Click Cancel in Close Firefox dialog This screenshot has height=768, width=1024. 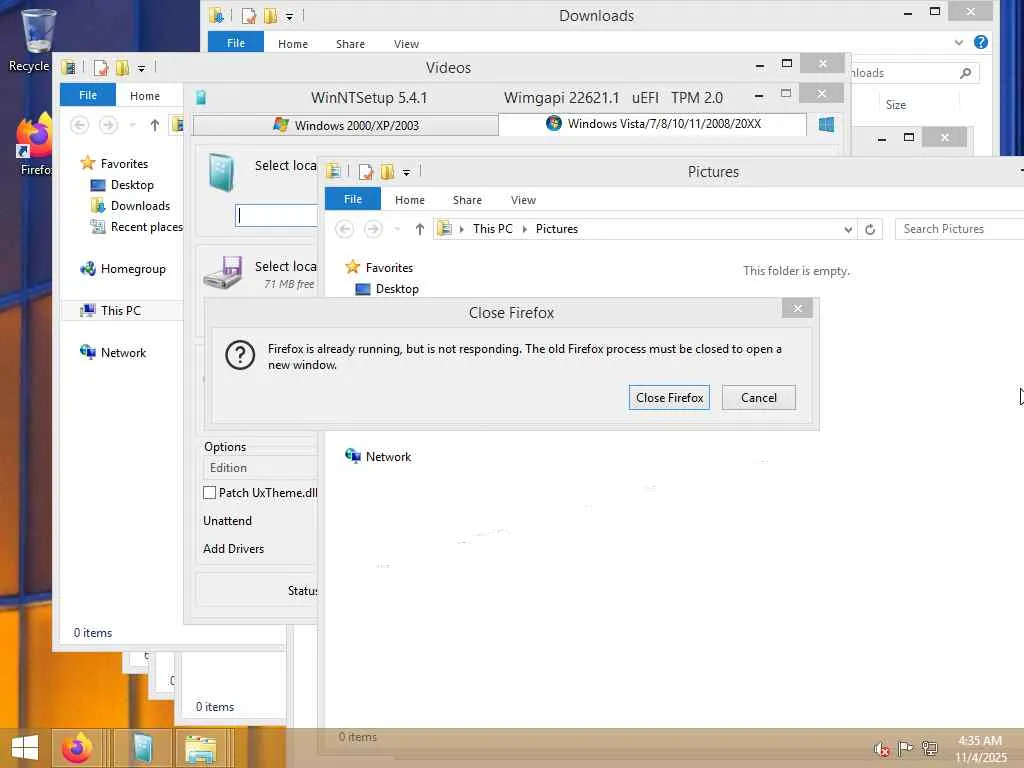coord(758,398)
